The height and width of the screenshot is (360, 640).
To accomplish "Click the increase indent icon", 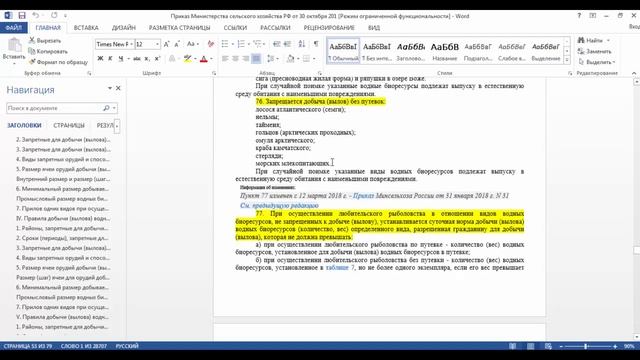I will click(287, 44).
